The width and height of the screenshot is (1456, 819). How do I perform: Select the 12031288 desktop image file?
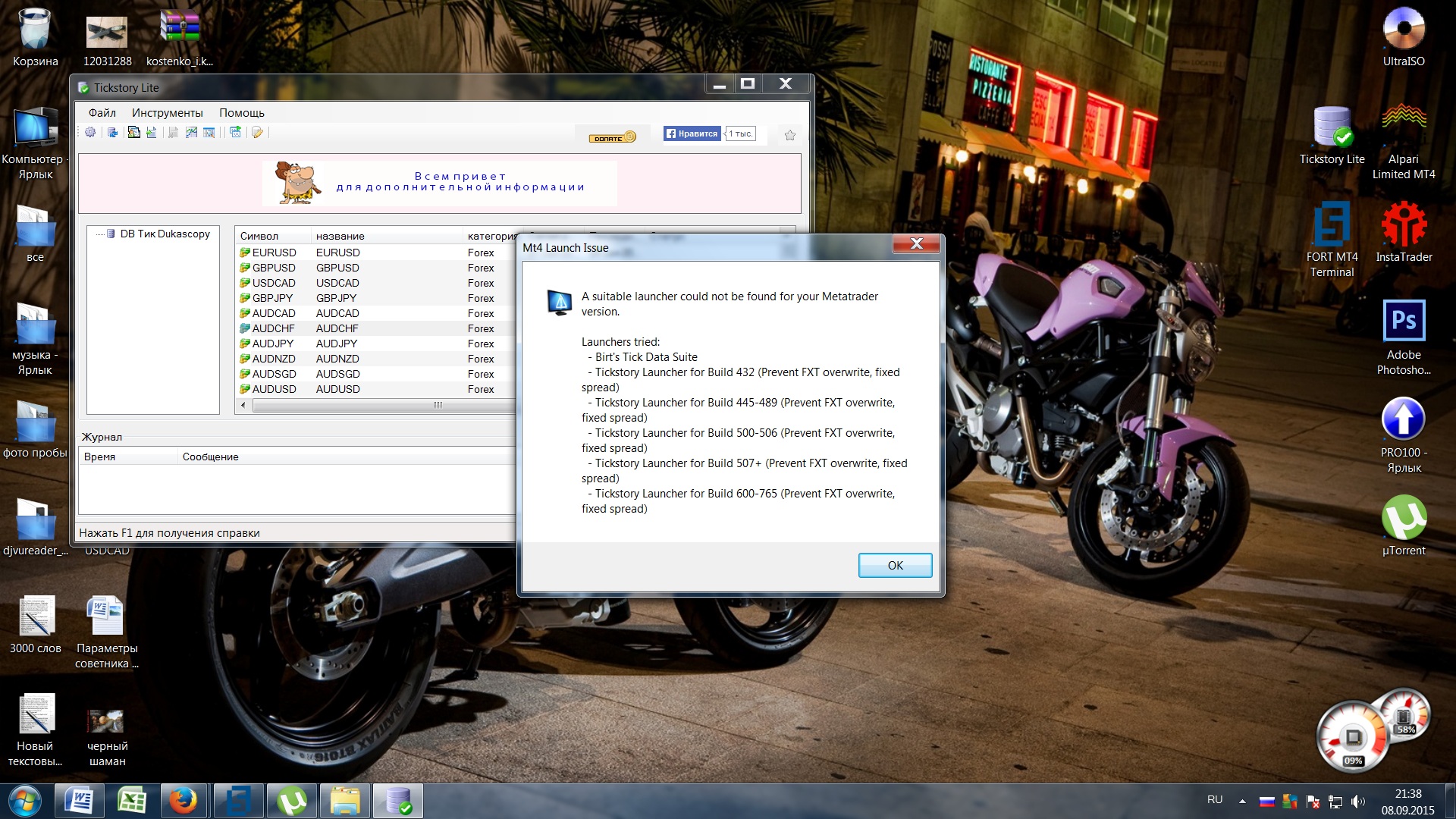tap(107, 41)
